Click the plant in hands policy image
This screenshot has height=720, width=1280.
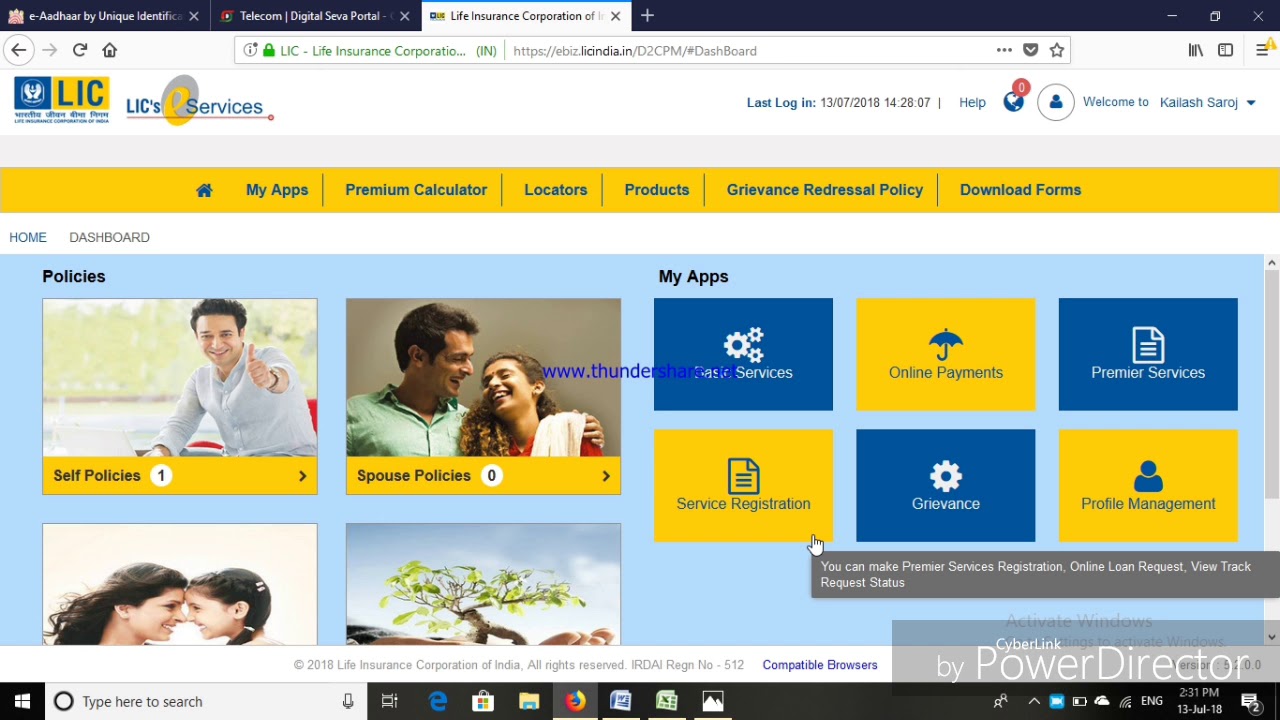pos(483,585)
